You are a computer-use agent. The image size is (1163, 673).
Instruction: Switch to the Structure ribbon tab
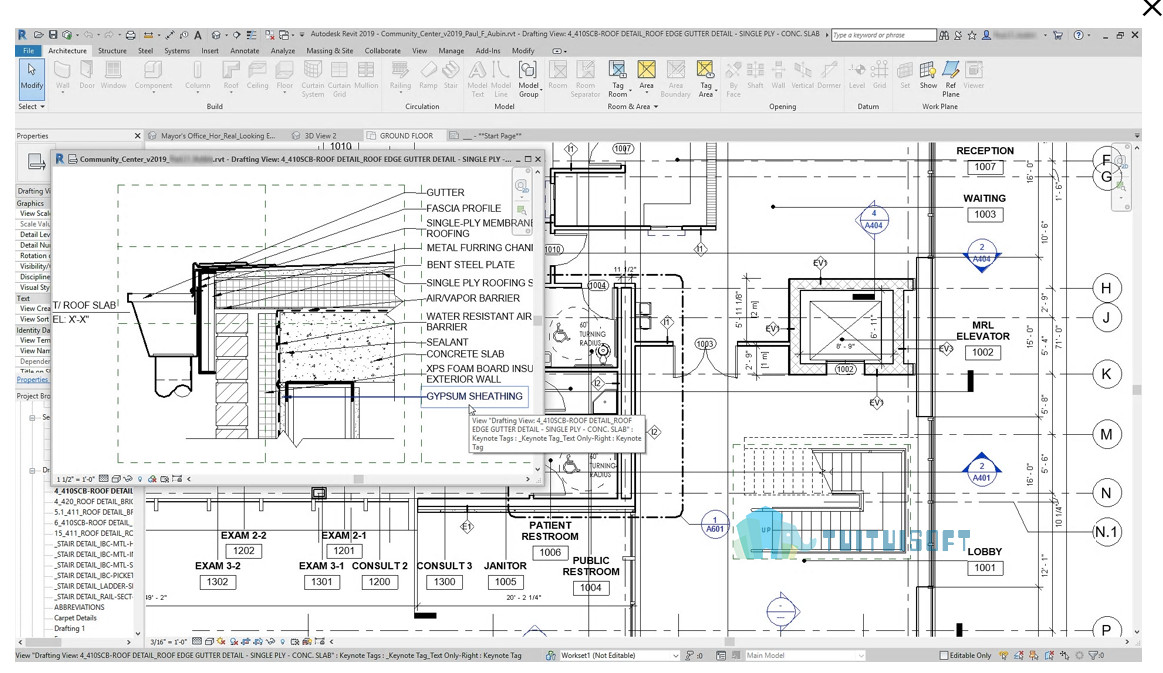pos(112,50)
